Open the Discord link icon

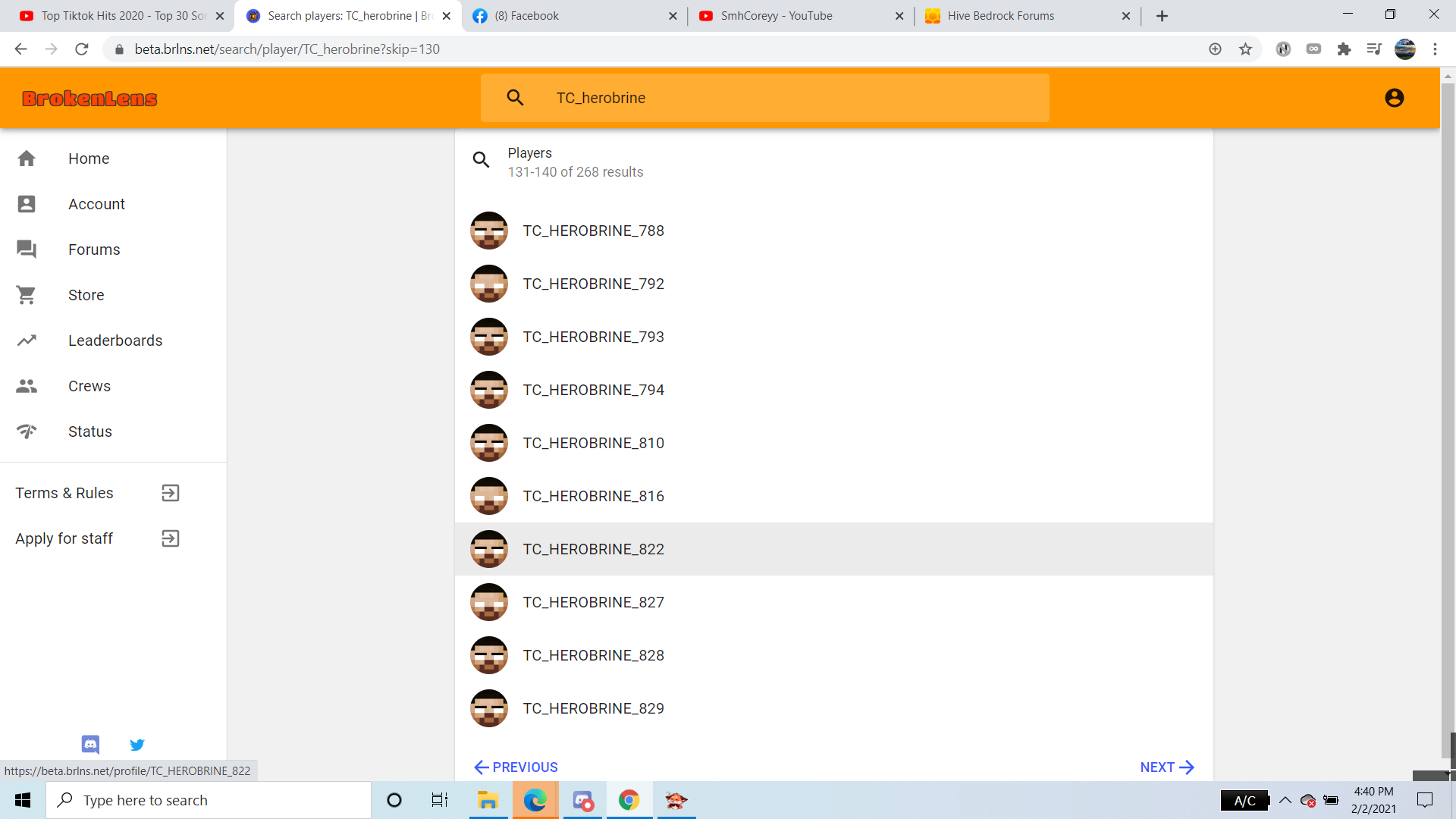[90, 745]
